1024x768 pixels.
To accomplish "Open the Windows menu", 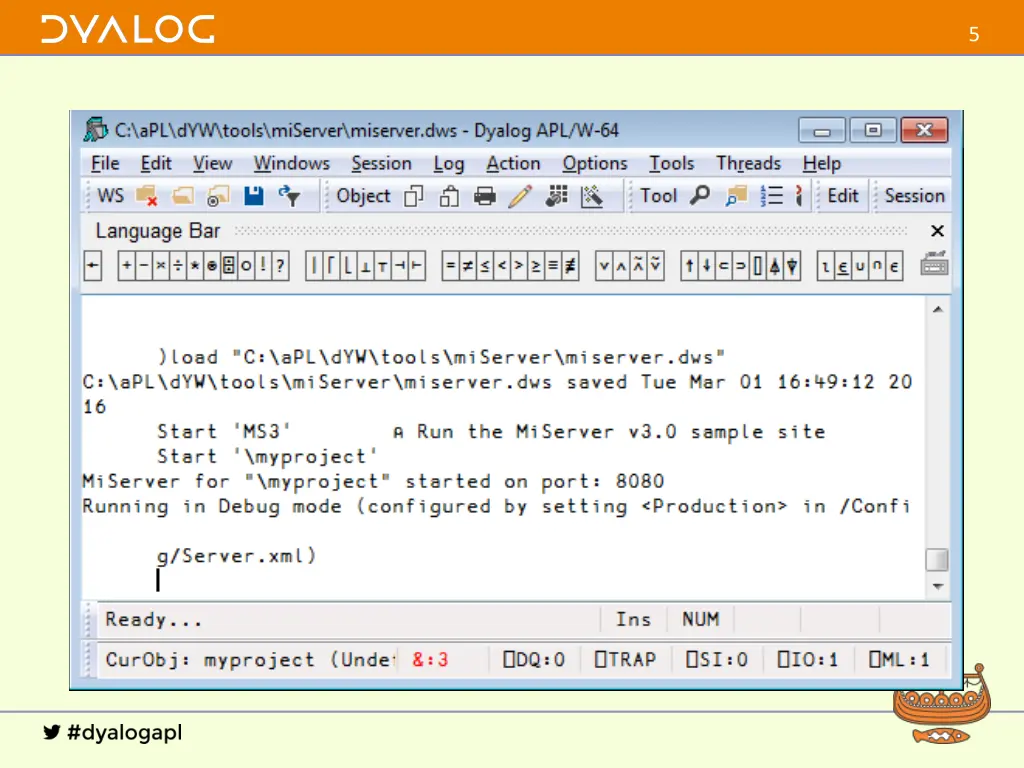I will click(x=292, y=163).
